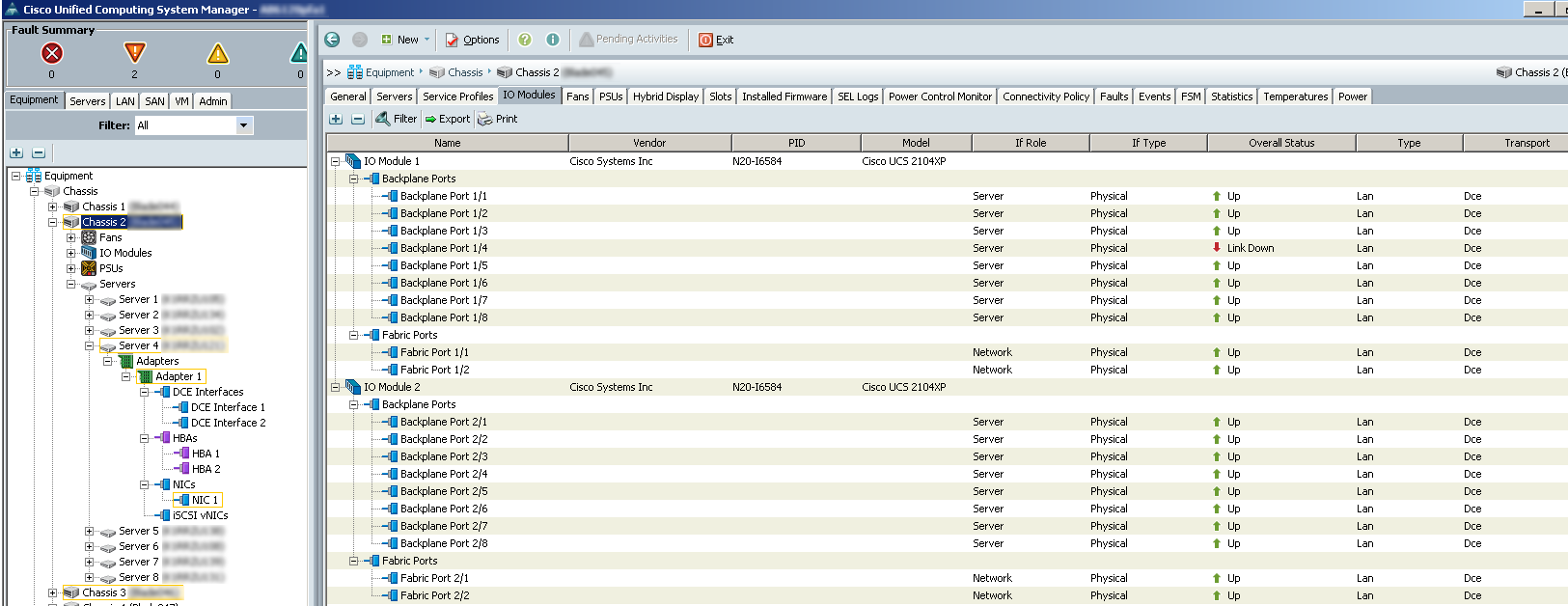
Task: Click the Print icon in table toolbar
Action: click(485, 119)
